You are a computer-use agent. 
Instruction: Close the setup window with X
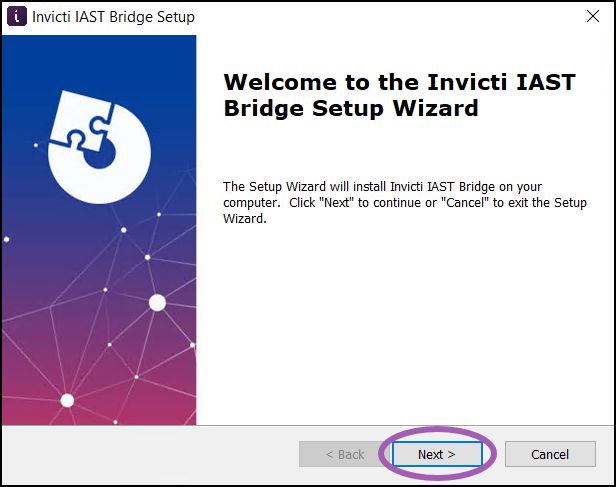click(592, 16)
